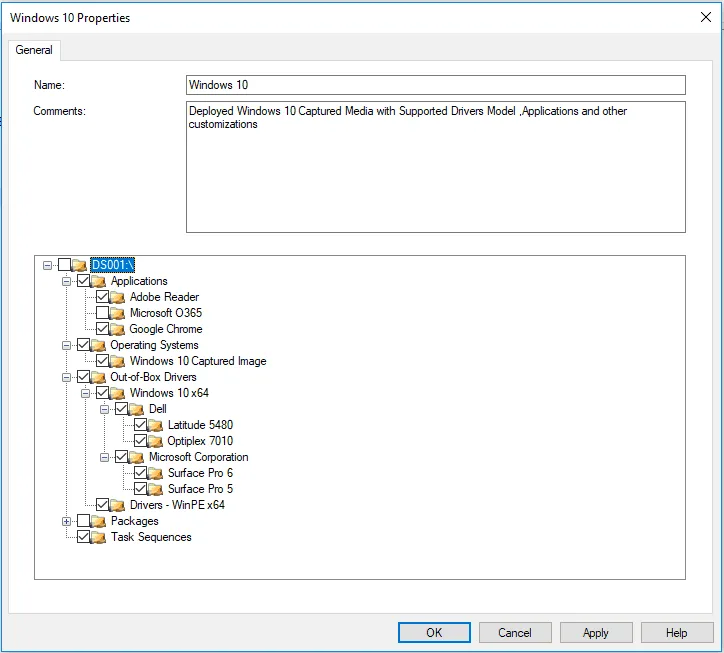Click the Apply button
The width and height of the screenshot is (724, 653).
click(x=596, y=633)
